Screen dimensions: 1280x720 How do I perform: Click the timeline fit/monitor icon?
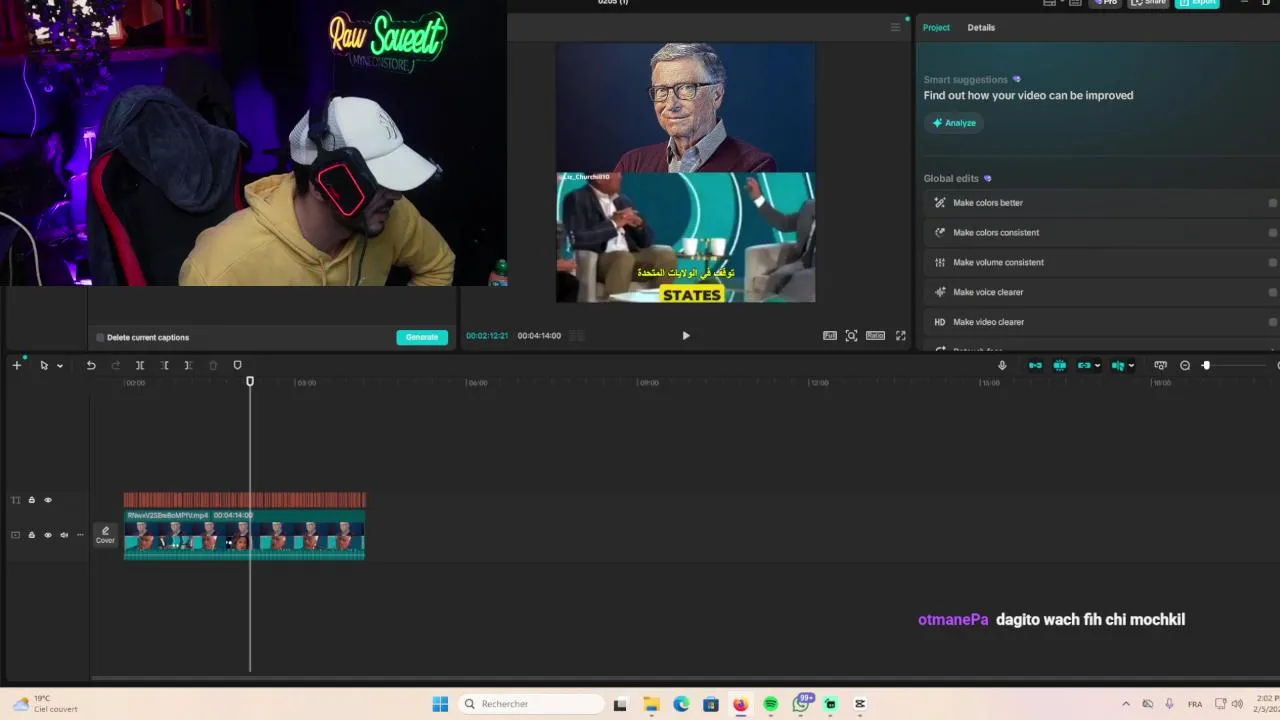(x=1160, y=366)
